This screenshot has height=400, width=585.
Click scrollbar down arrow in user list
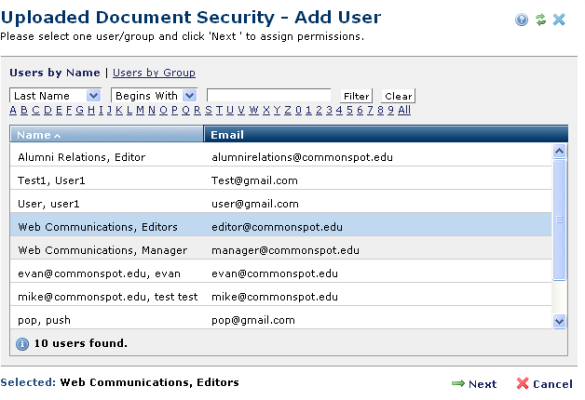pyautogui.click(x=559, y=321)
